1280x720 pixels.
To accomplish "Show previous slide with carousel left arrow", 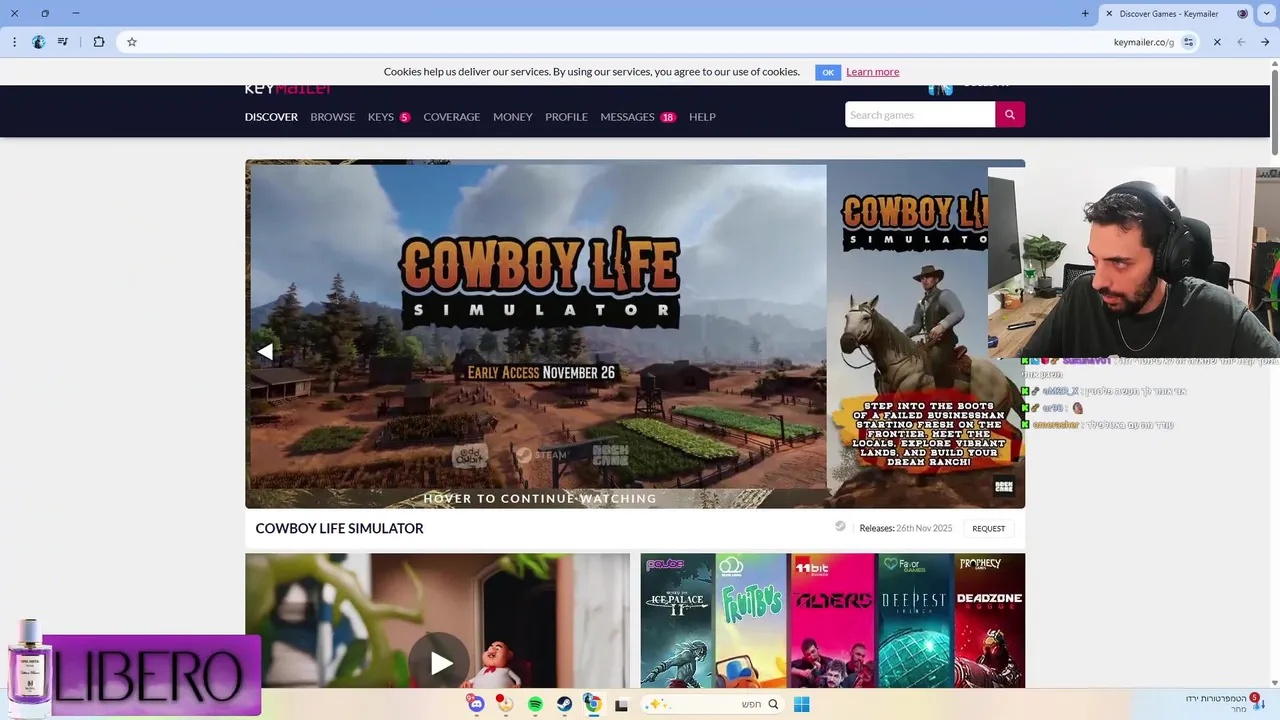I will (x=265, y=351).
